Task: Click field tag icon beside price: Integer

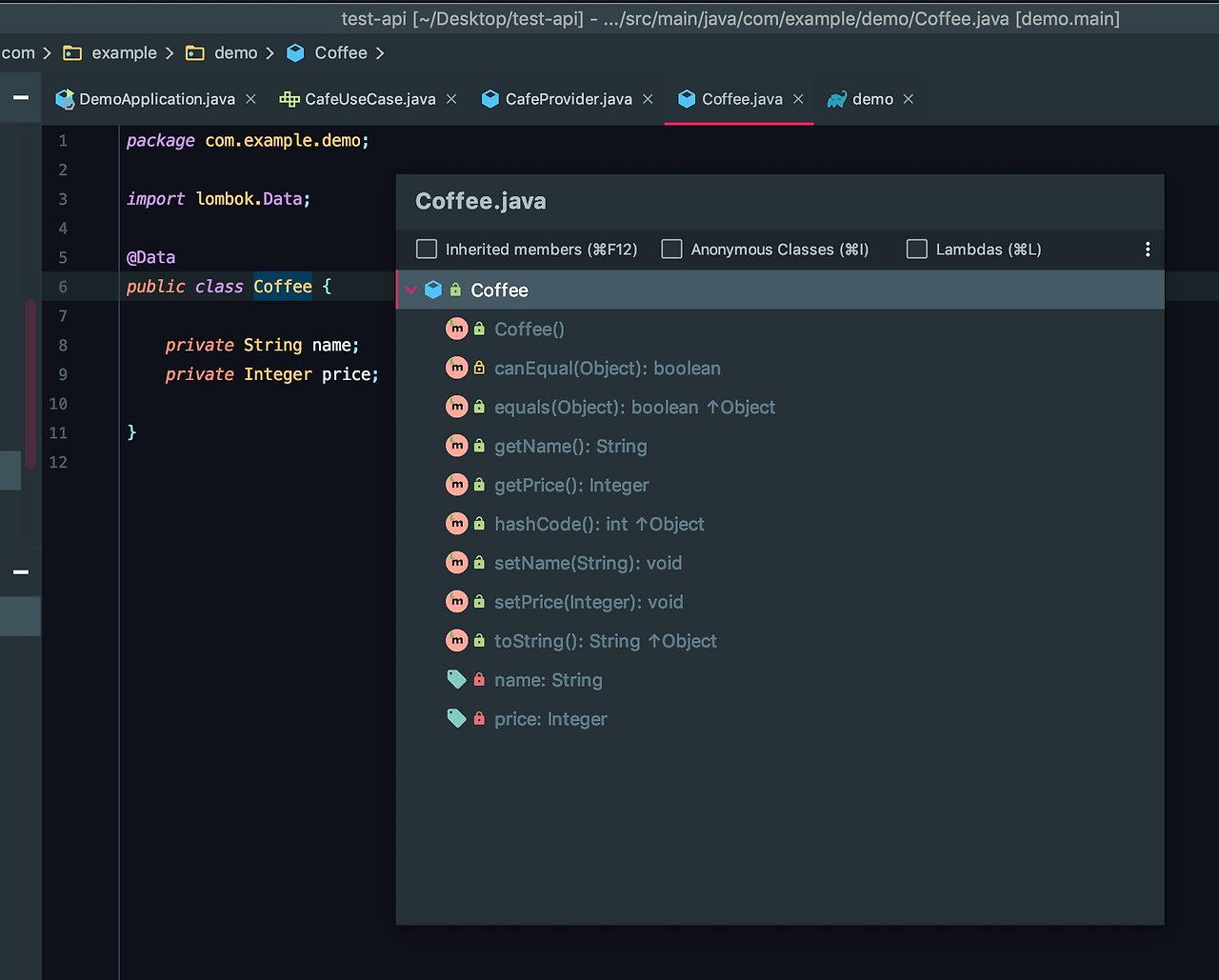Action: pyautogui.click(x=457, y=718)
